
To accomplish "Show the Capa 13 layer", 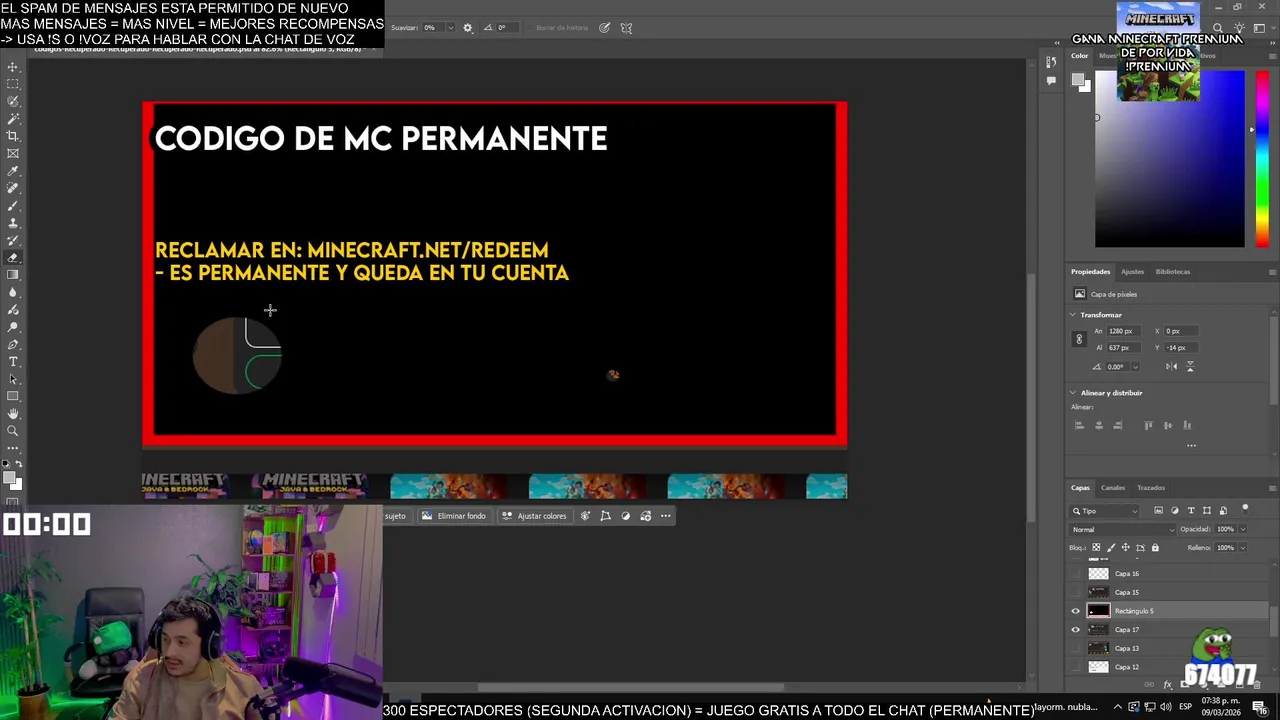I will [x=1076, y=648].
